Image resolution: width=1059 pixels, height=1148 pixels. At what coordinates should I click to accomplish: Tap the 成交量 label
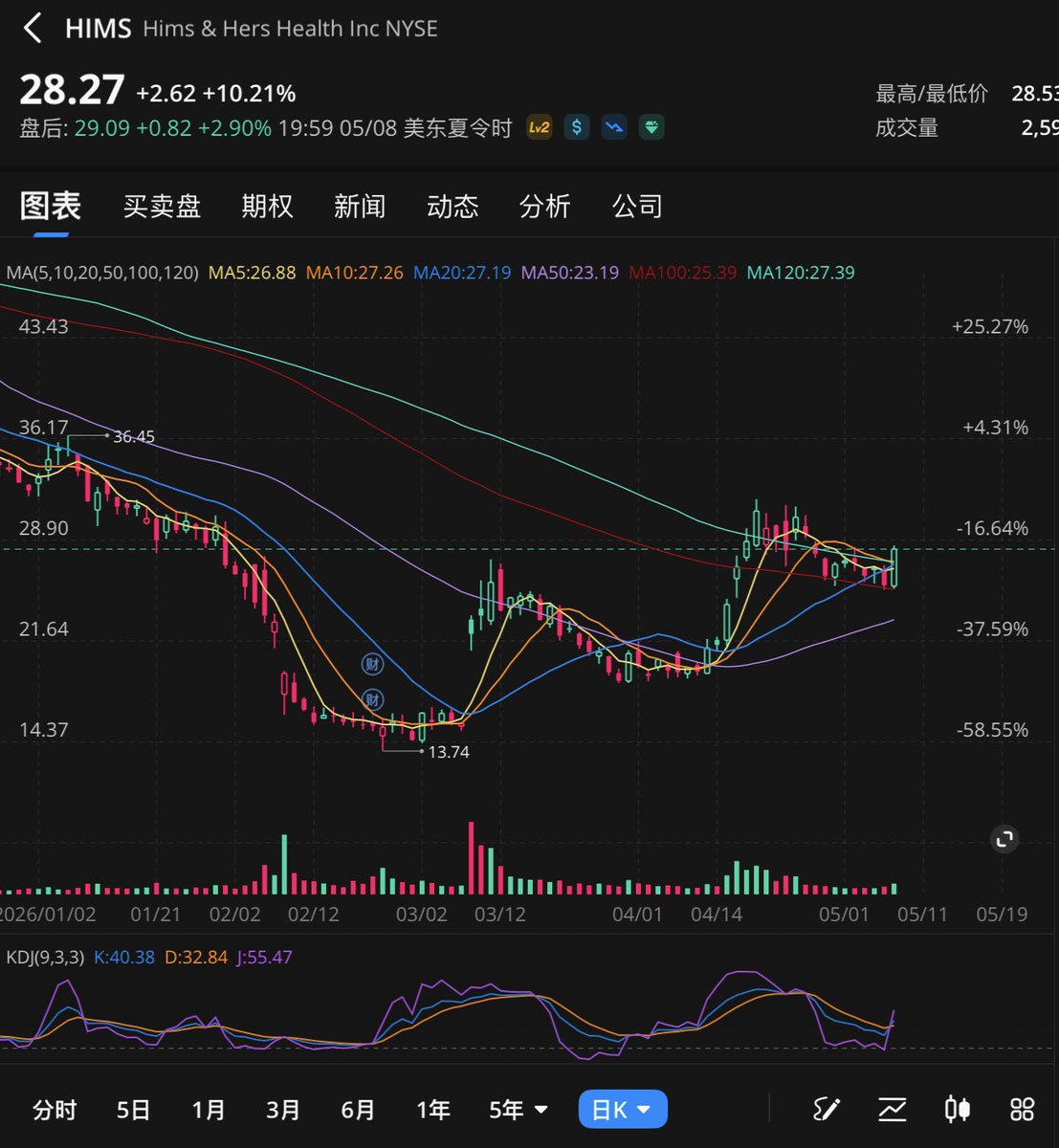click(x=907, y=128)
